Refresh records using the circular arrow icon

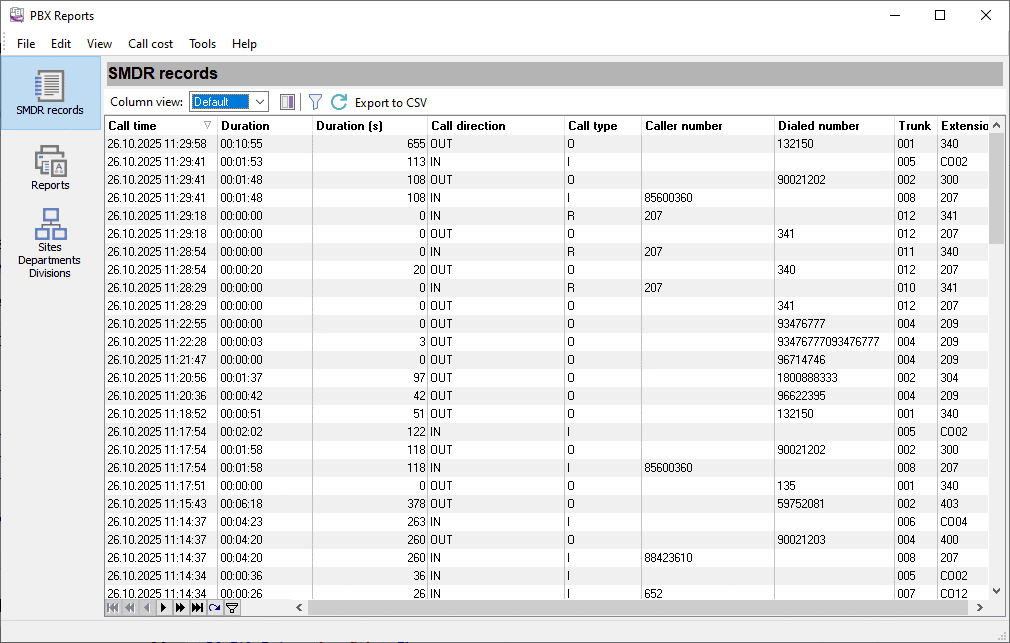339,101
